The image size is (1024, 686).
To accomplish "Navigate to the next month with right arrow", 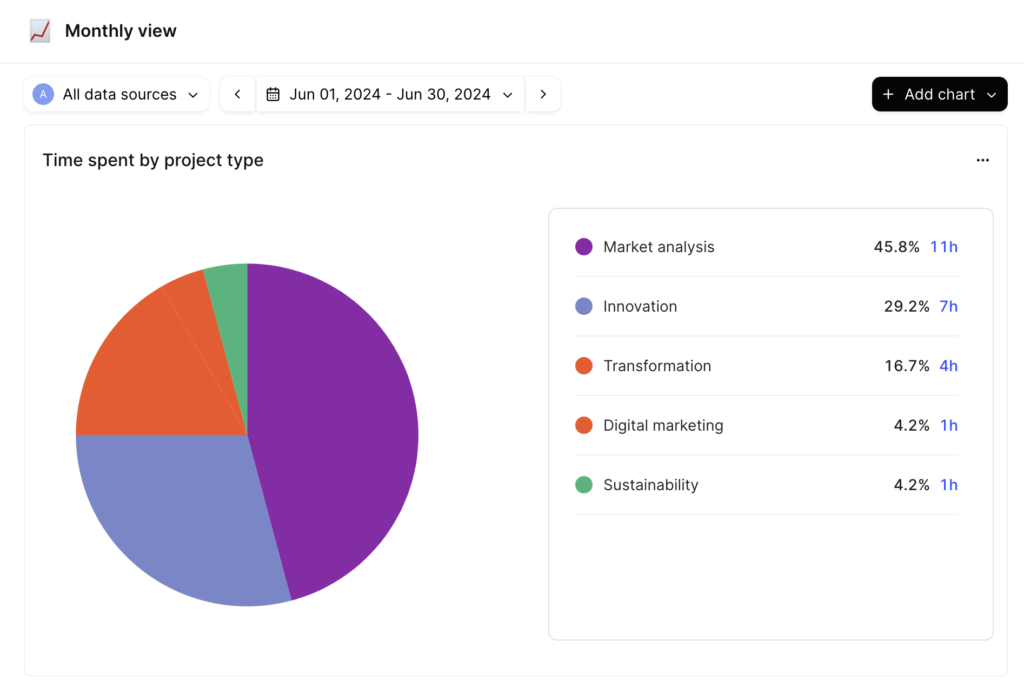I will tap(543, 93).
